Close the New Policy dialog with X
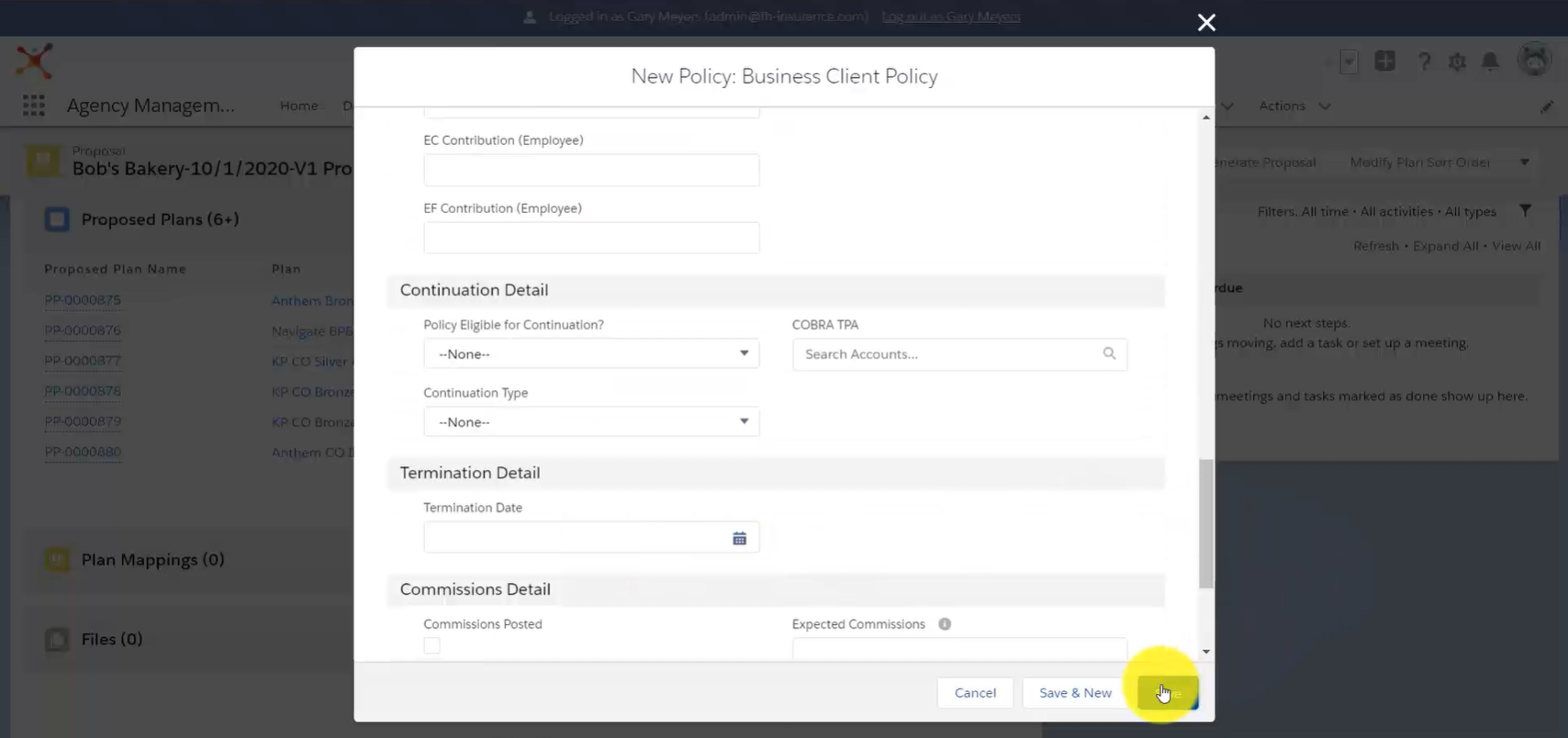 (1206, 22)
